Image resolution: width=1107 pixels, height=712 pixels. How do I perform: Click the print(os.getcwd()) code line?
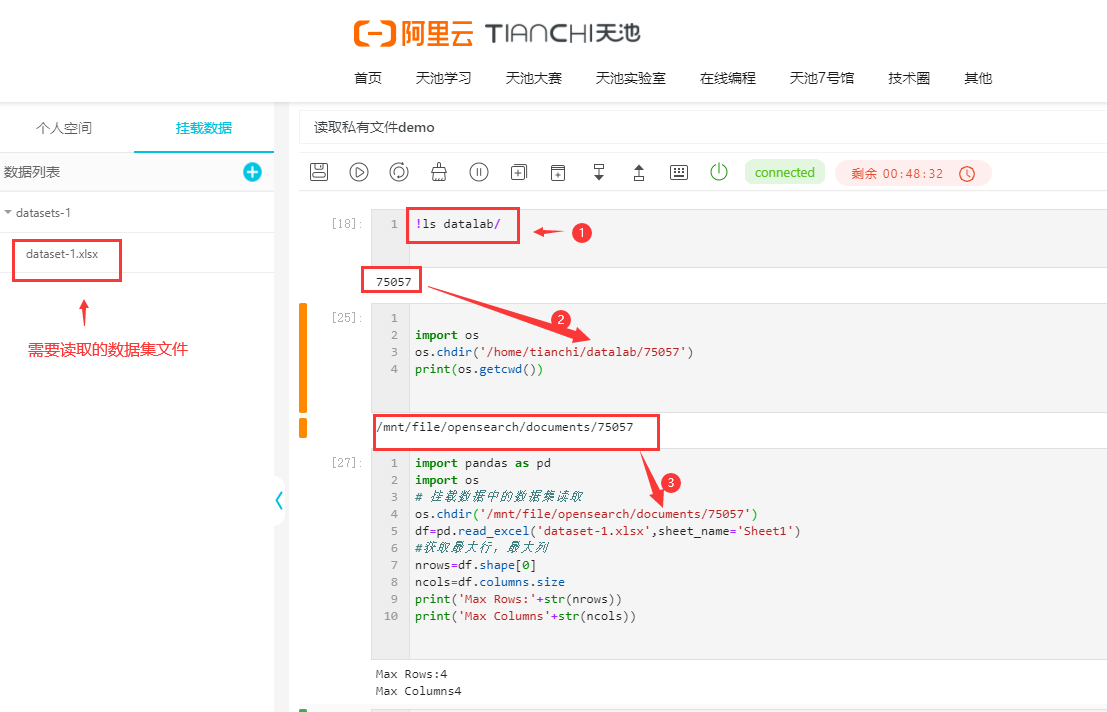click(479, 368)
